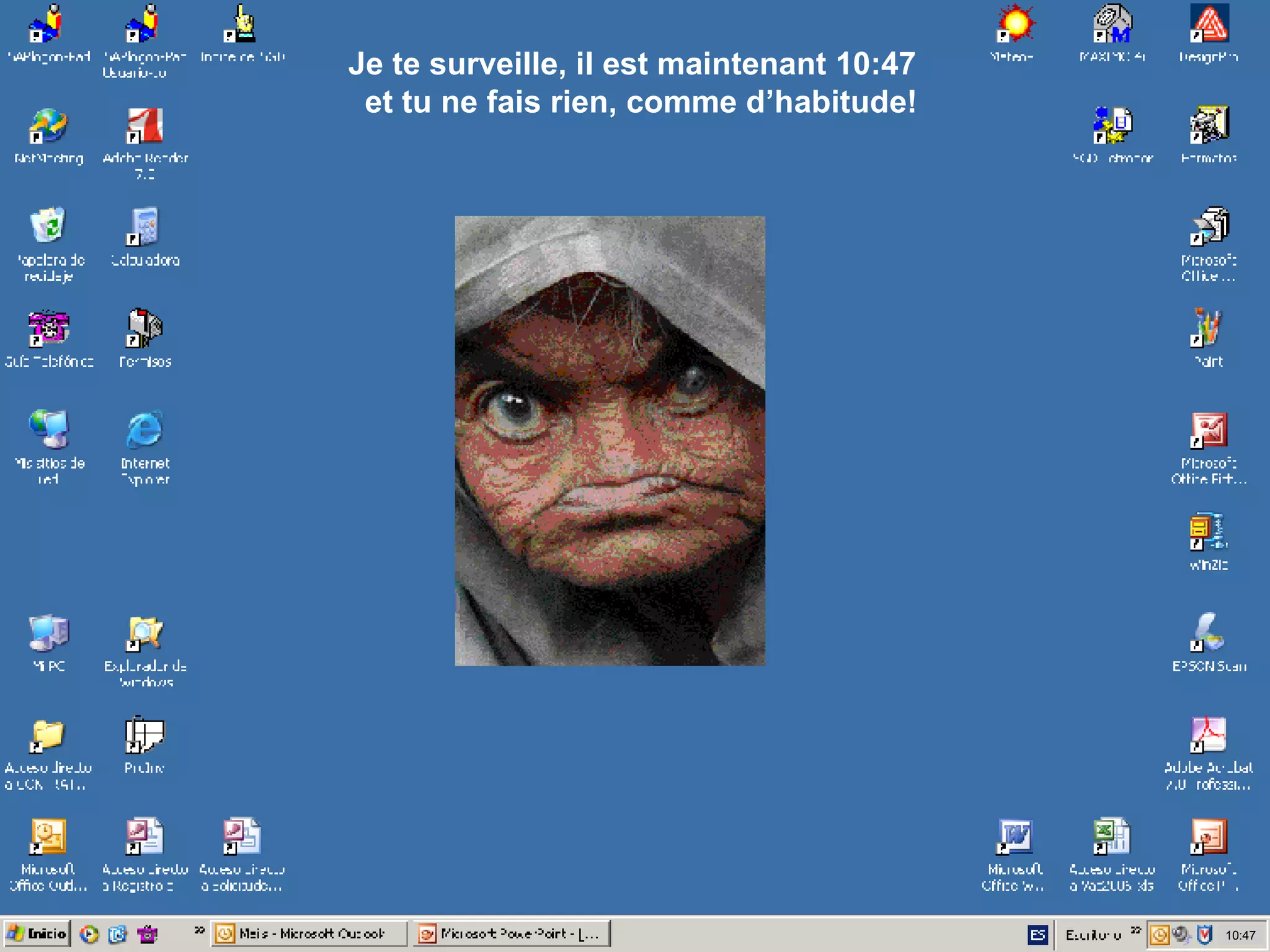Viewport: 1270px width, 952px height.
Task: Open the Internet Explorer desktop shortcut
Action: (x=144, y=430)
